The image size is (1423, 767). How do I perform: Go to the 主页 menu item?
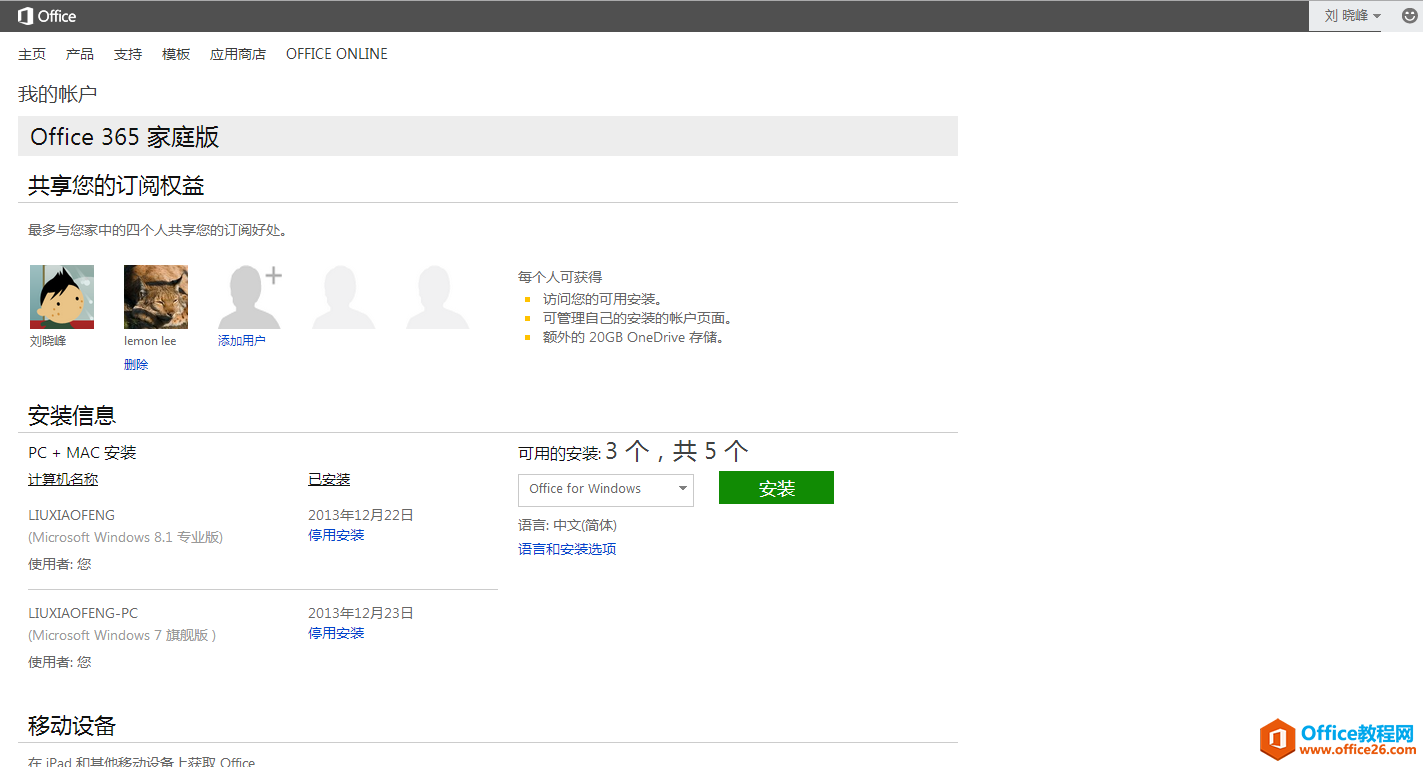tap(32, 54)
